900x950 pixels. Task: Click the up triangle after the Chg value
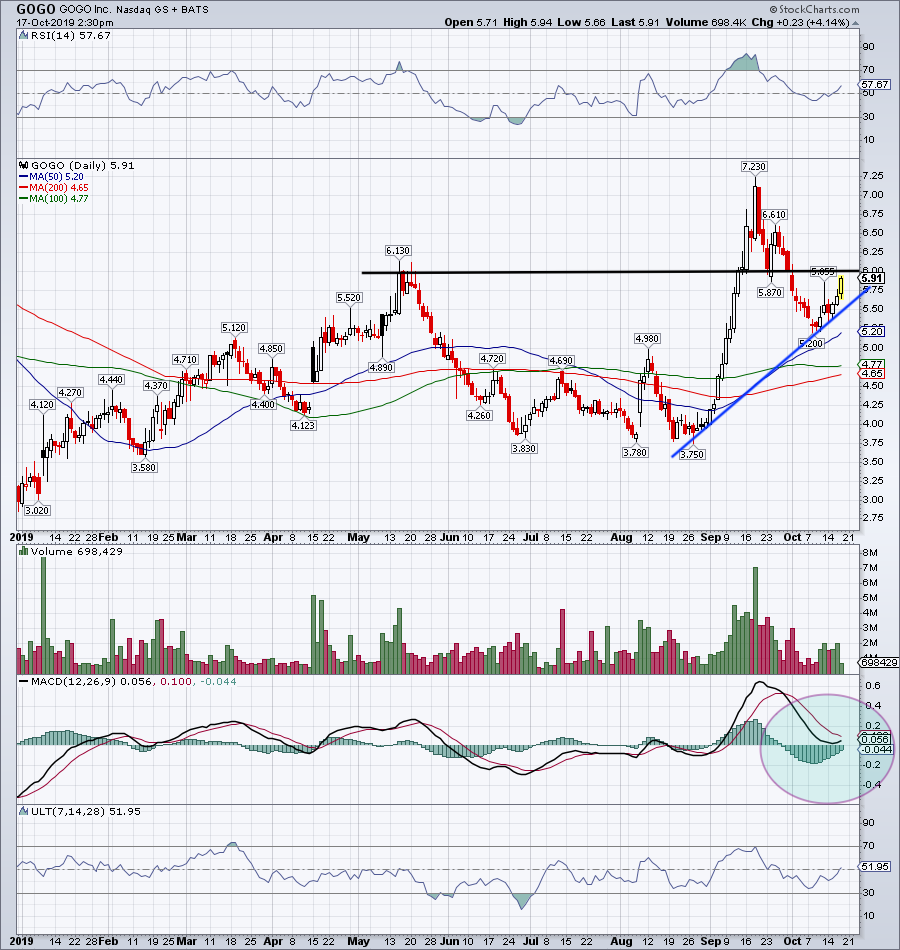tap(855, 23)
